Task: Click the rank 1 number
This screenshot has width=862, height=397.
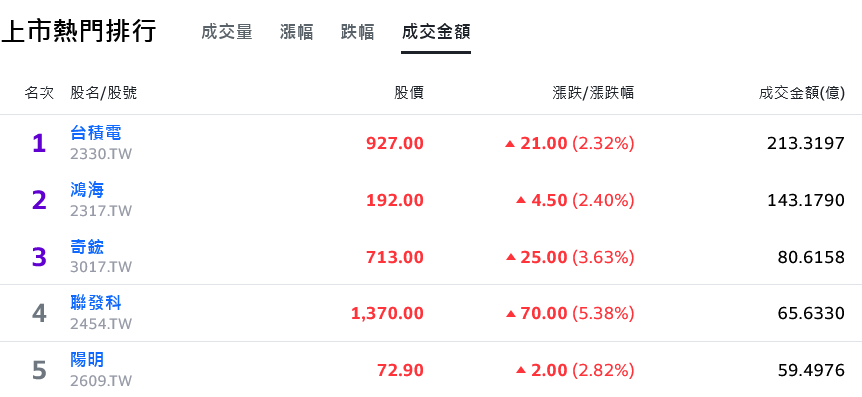Action: tap(38, 144)
